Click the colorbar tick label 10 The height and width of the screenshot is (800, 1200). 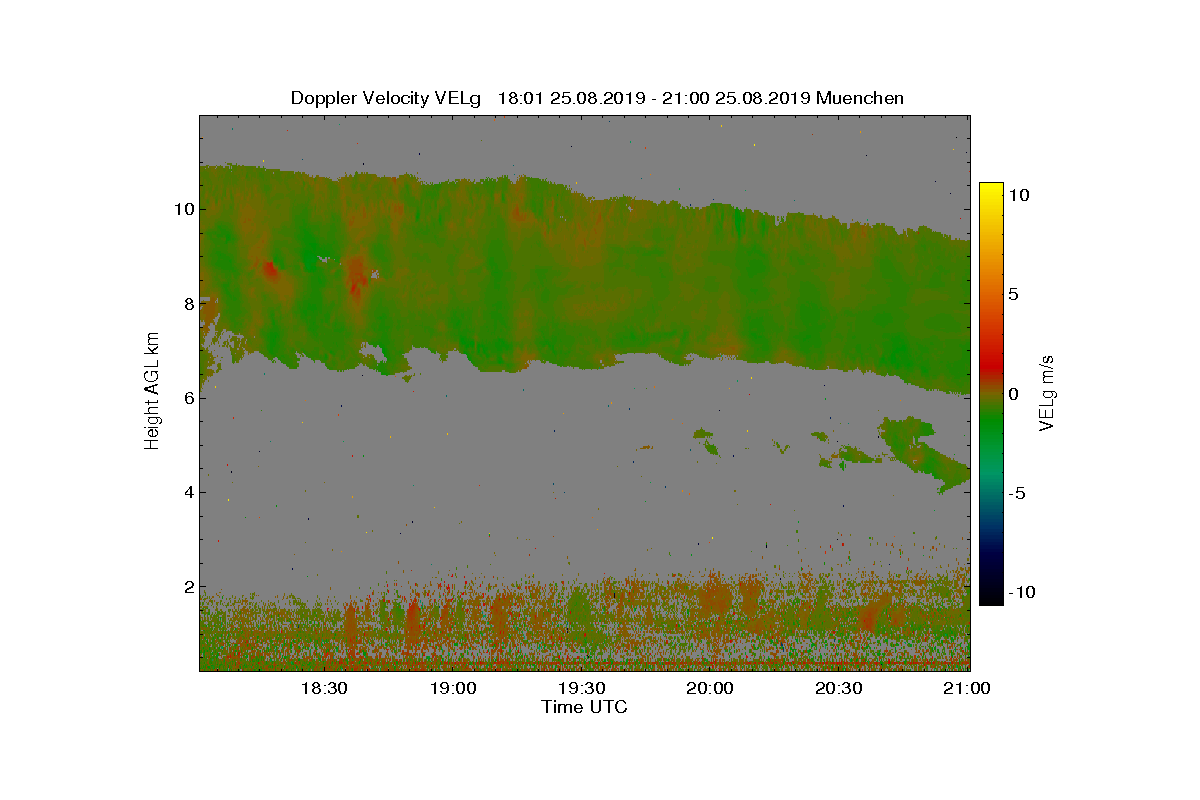pyautogui.click(x=1019, y=195)
